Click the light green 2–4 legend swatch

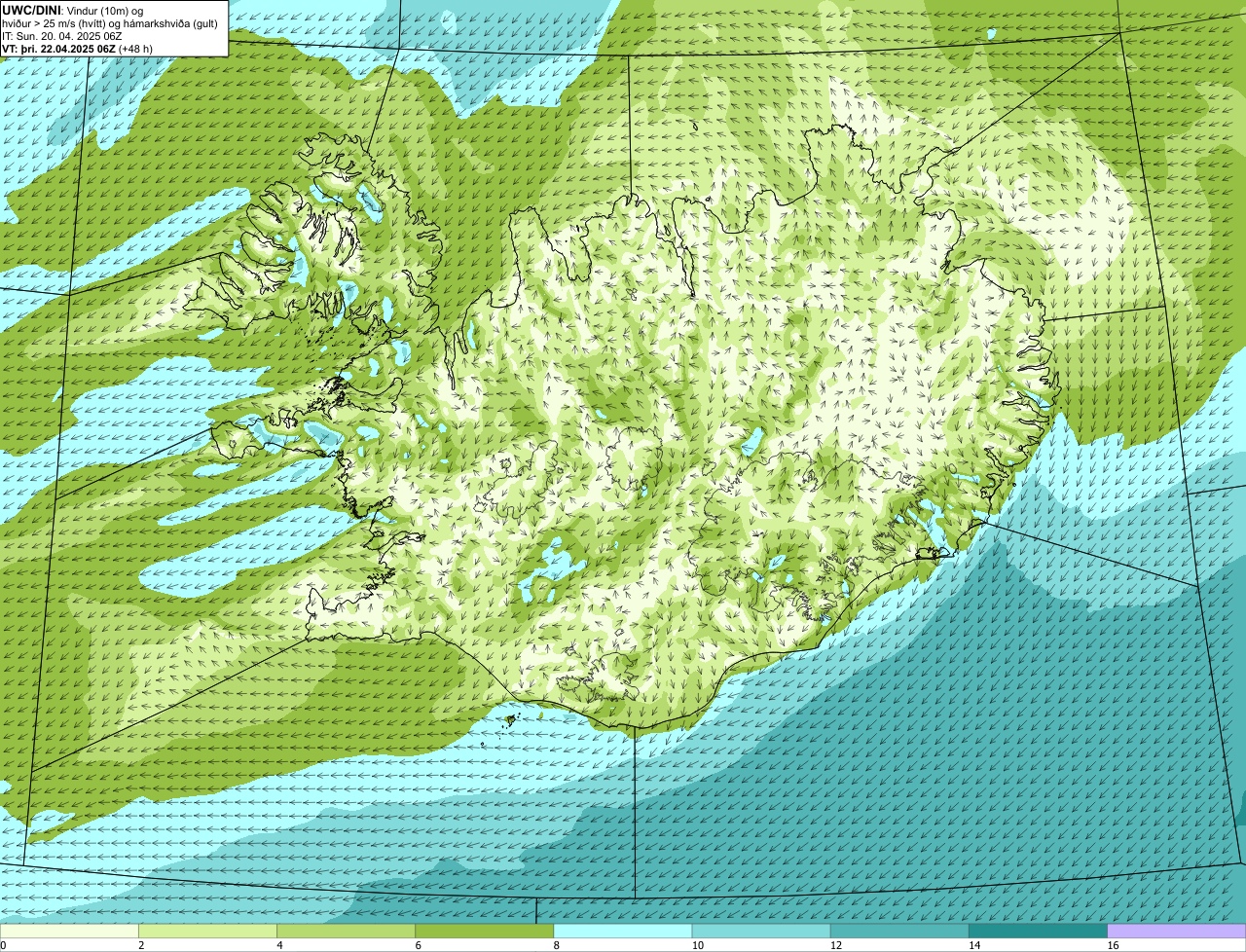[207, 932]
